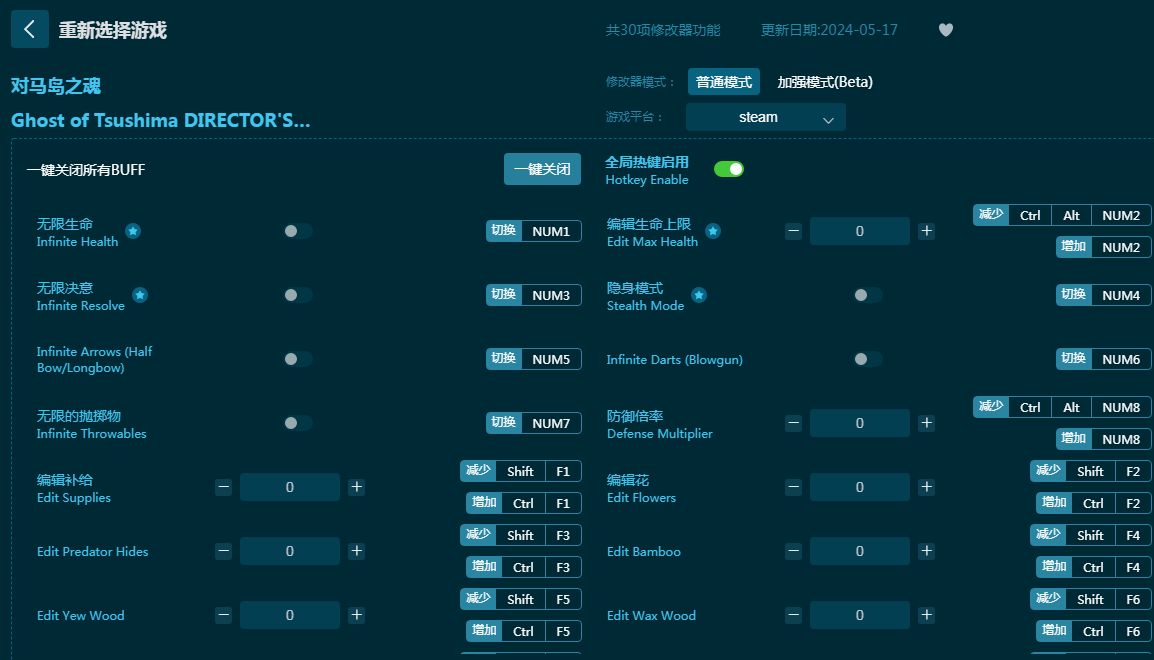Click 减少 Ctrl Alt NUM8 hotkey button

(x=1062, y=407)
